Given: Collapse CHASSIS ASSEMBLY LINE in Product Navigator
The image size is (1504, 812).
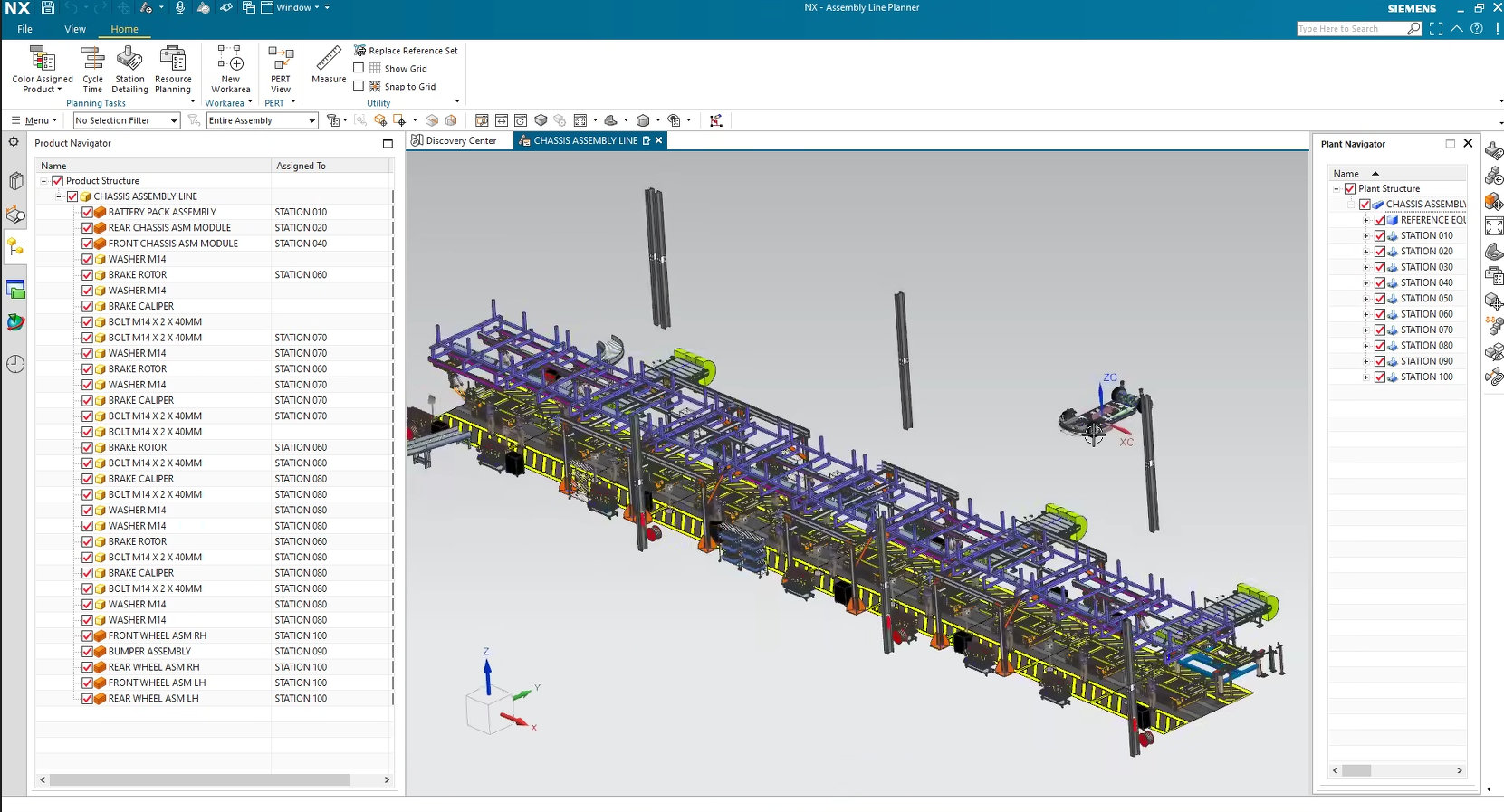Looking at the screenshot, I should (58, 196).
